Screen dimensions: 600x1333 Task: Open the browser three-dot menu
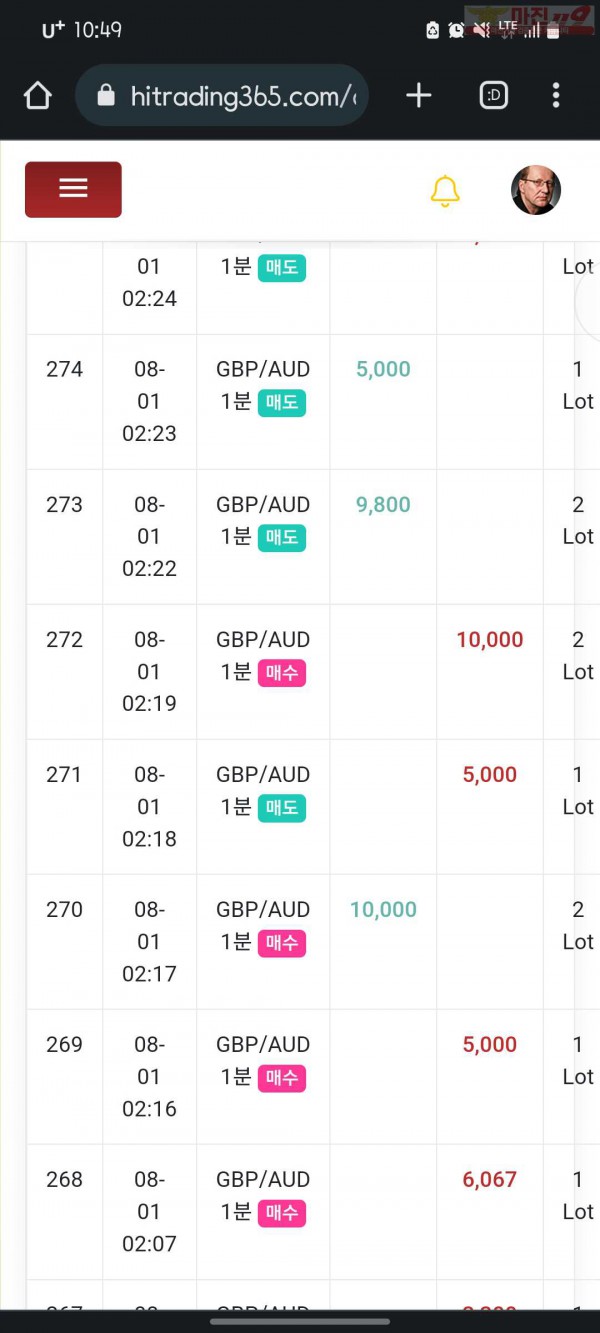(556, 96)
